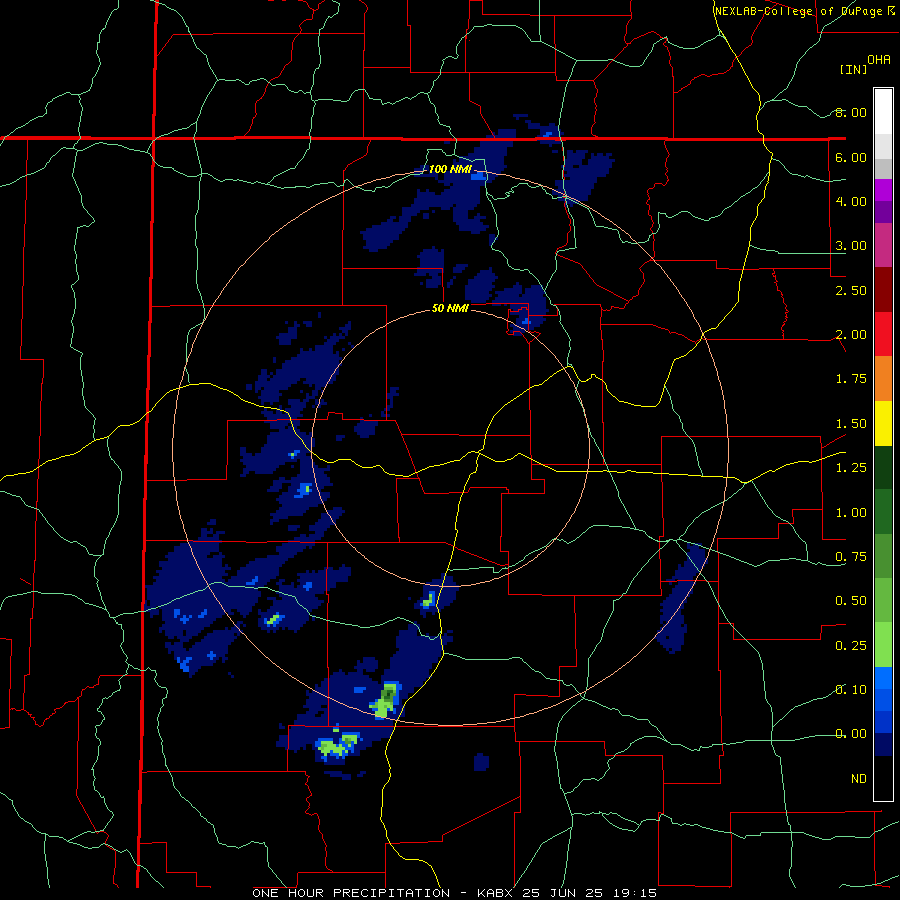Pick the black ND swatch at legend bottom
The height and width of the screenshot is (900, 900).
(883, 778)
